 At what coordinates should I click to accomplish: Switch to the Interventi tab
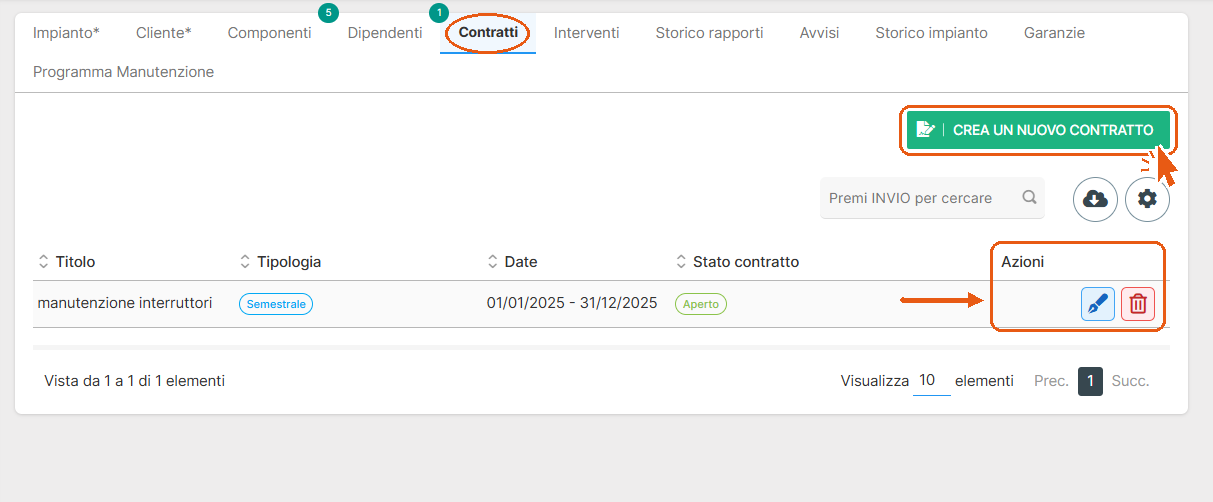pyautogui.click(x=587, y=33)
